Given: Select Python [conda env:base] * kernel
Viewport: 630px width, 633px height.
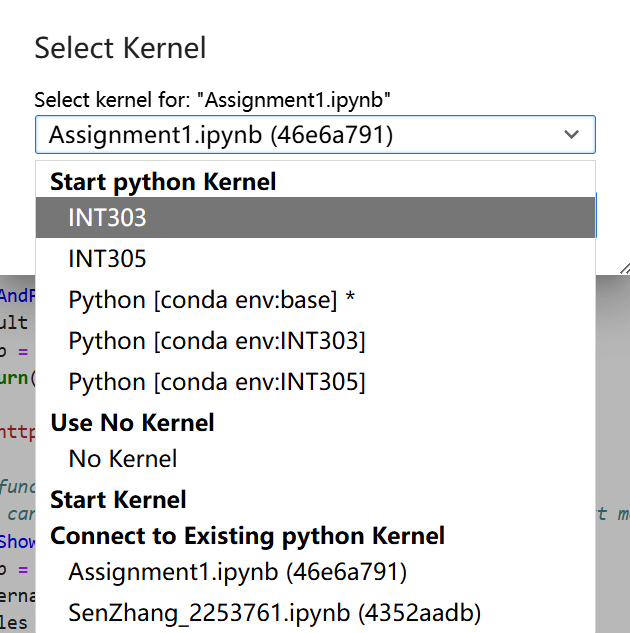Looking at the screenshot, I should (x=212, y=300).
